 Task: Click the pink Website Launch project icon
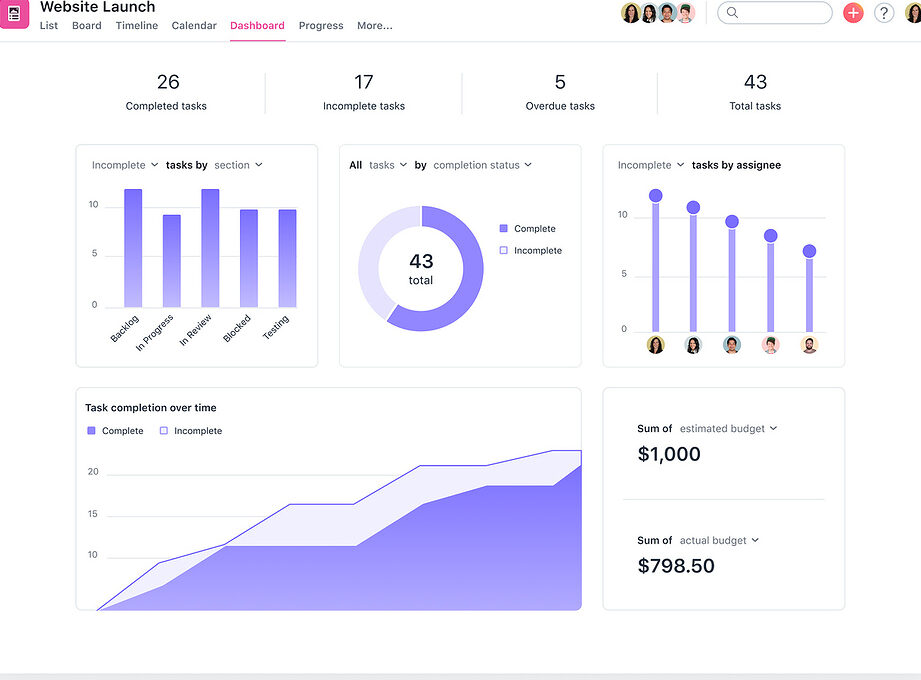coord(14,13)
